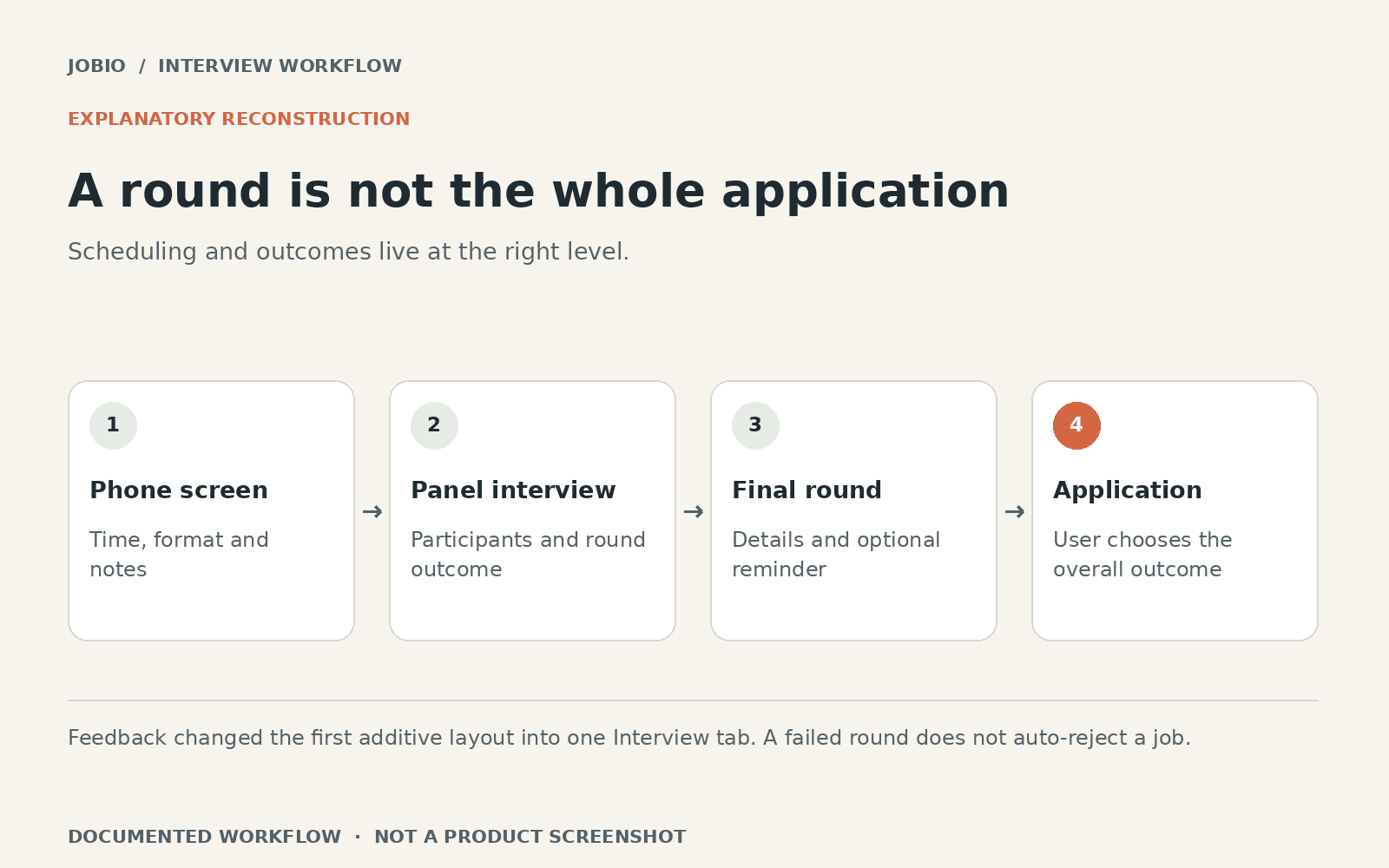Click the feedback note about auto-reject
Viewport: 1389px width, 868px height.
tap(629, 738)
